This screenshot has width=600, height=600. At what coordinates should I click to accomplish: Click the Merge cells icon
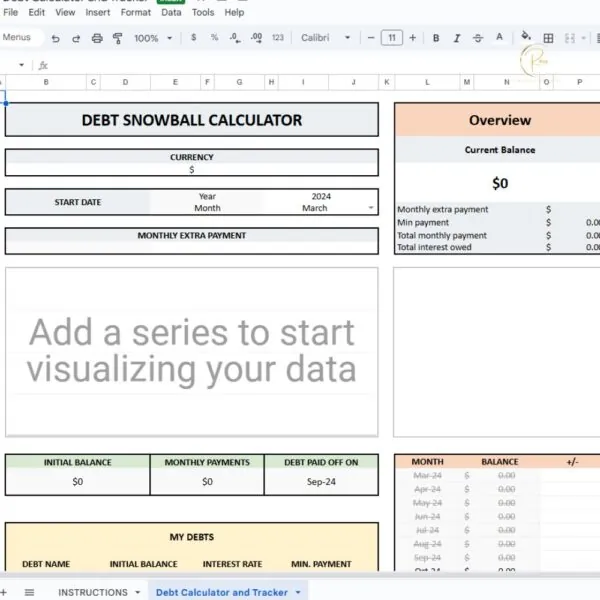(x=570, y=38)
